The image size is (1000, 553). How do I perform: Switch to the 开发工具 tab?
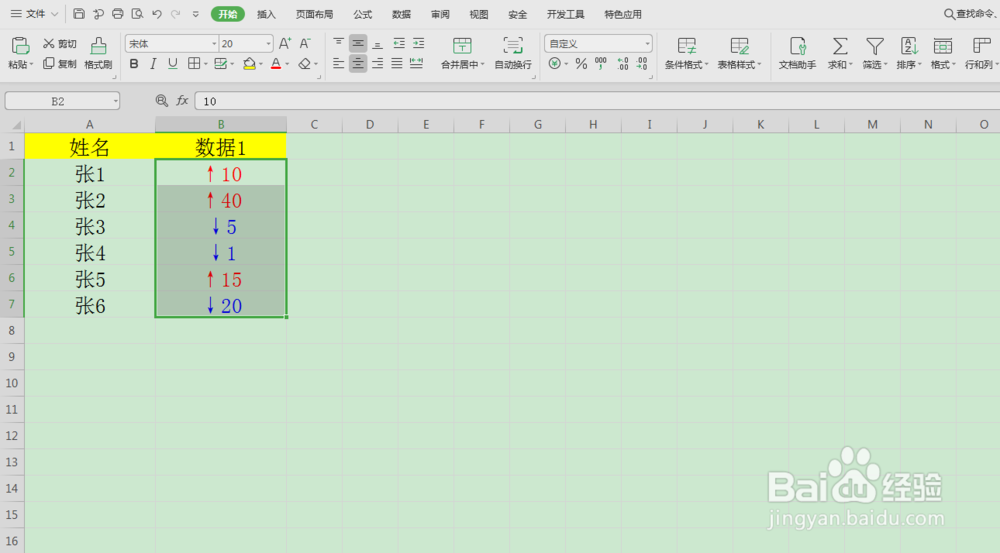566,14
